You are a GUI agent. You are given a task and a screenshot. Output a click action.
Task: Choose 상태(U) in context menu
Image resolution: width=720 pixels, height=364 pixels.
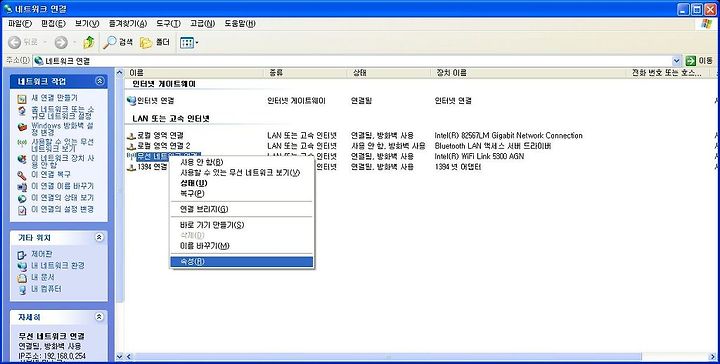click(242, 183)
